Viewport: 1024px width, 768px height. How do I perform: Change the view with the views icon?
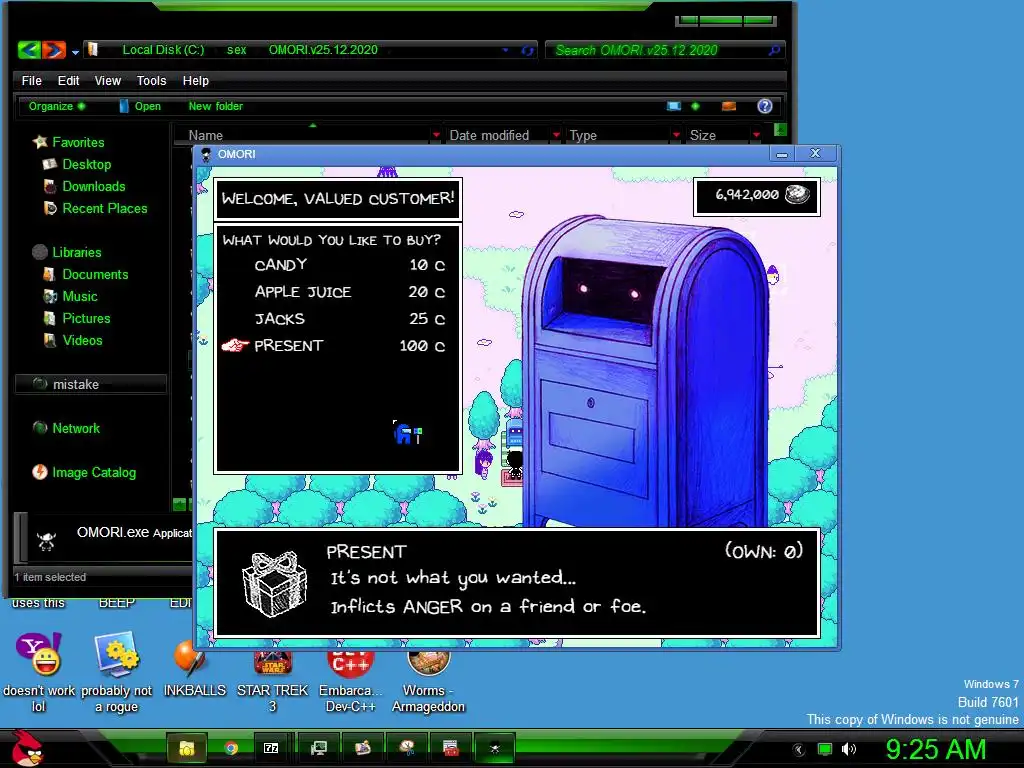point(673,106)
